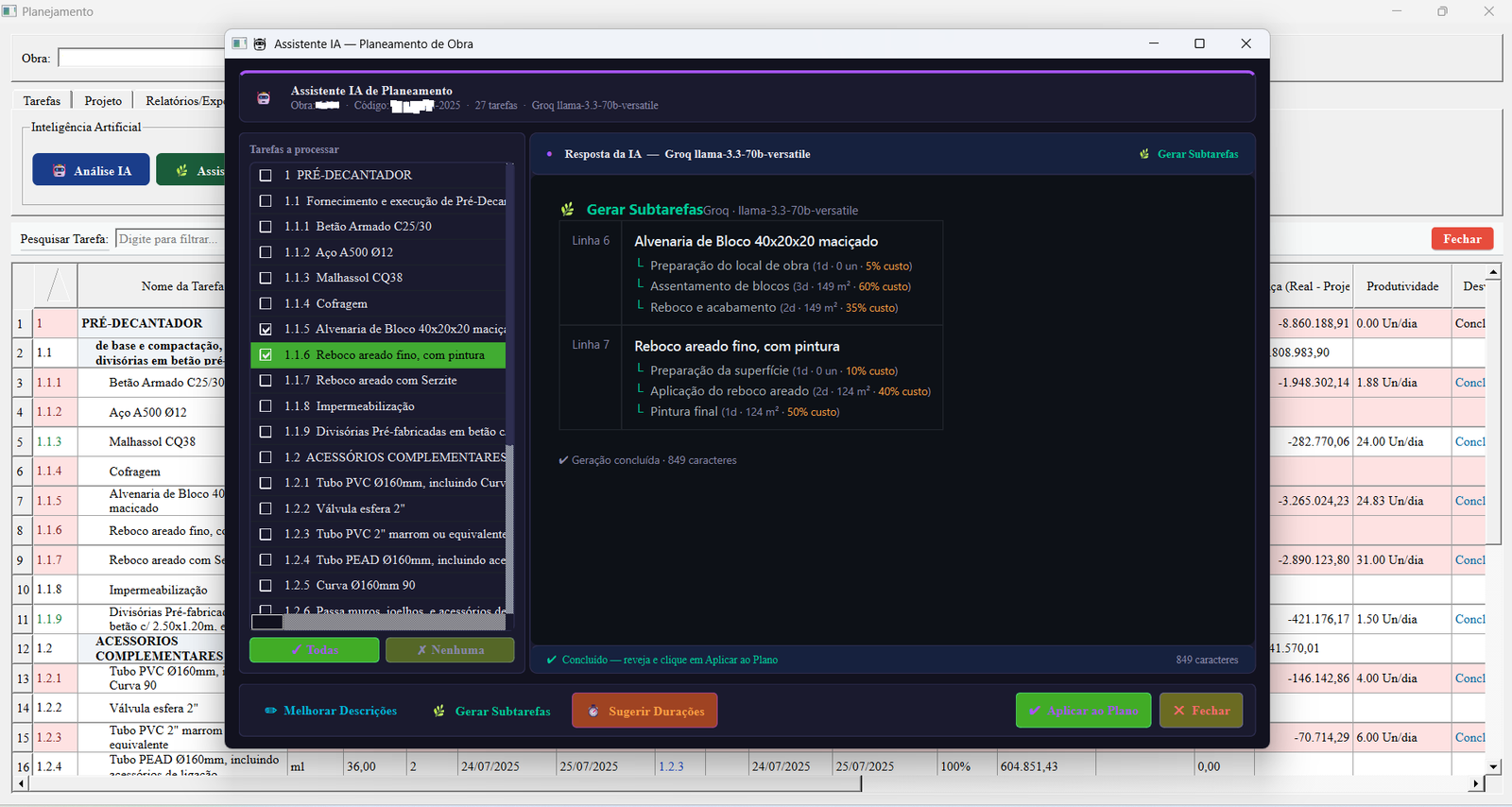Click the task list vertical scrollbar

(x=510, y=387)
